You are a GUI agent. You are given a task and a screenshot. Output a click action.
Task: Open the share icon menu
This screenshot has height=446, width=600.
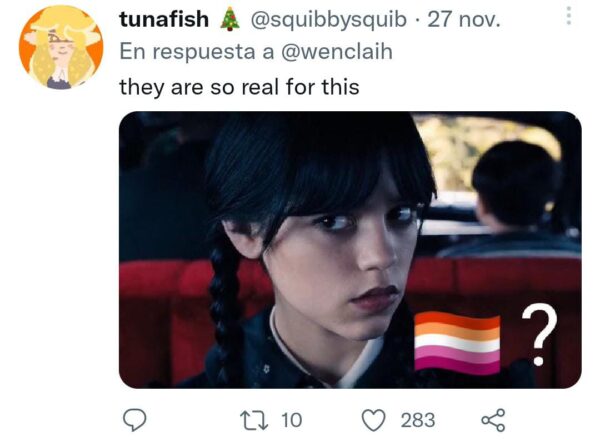coord(493,420)
